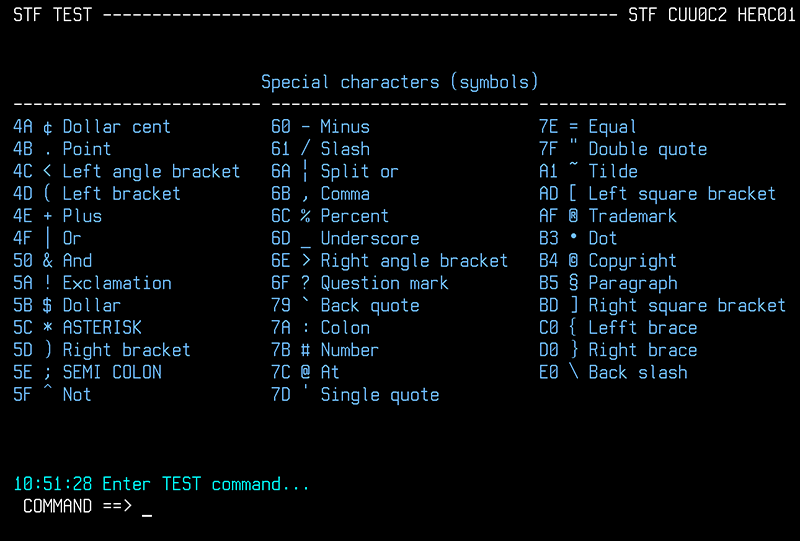This screenshot has width=800, height=541.
Task: Click the percent symbol at 6C
Action: coord(306,216)
